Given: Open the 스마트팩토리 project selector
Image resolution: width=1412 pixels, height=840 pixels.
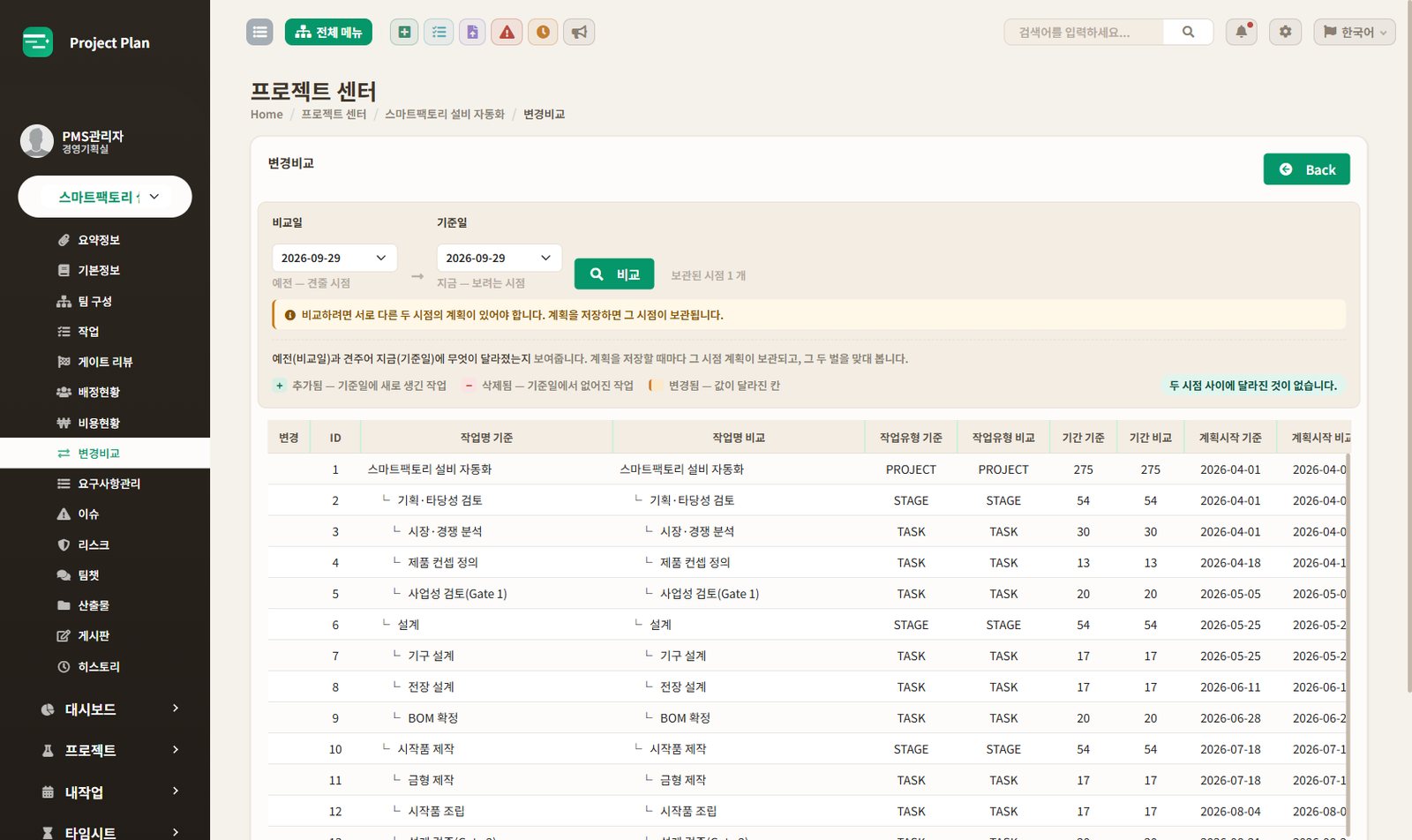Looking at the screenshot, I should tap(105, 197).
